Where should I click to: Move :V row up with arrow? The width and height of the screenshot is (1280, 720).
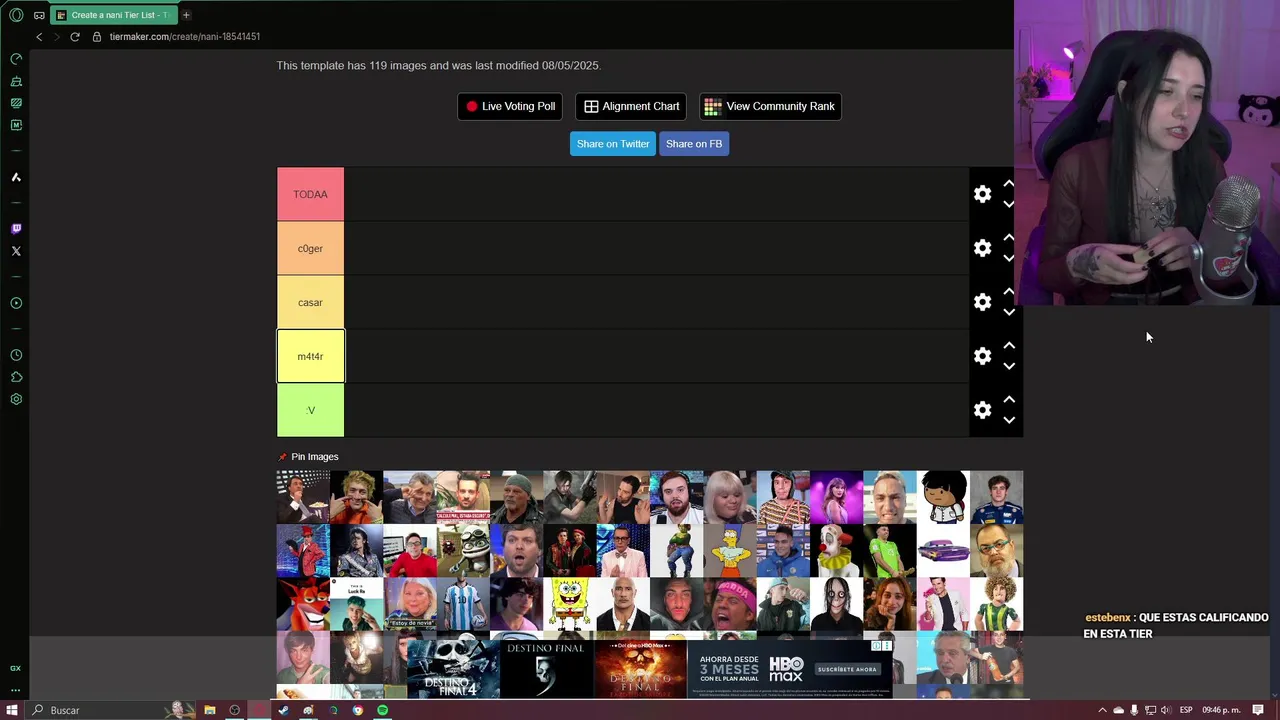[1009, 400]
